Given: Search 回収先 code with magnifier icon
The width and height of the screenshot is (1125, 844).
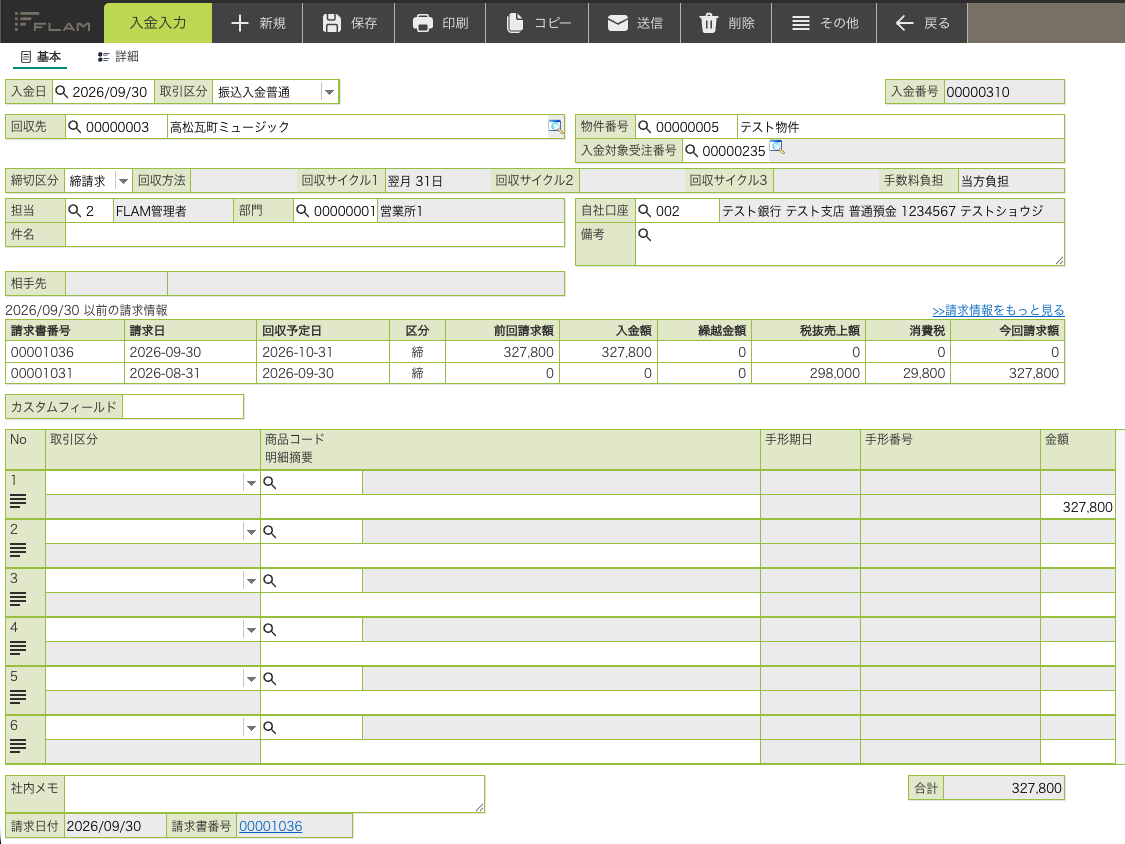Looking at the screenshot, I should [x=75, y=127].
